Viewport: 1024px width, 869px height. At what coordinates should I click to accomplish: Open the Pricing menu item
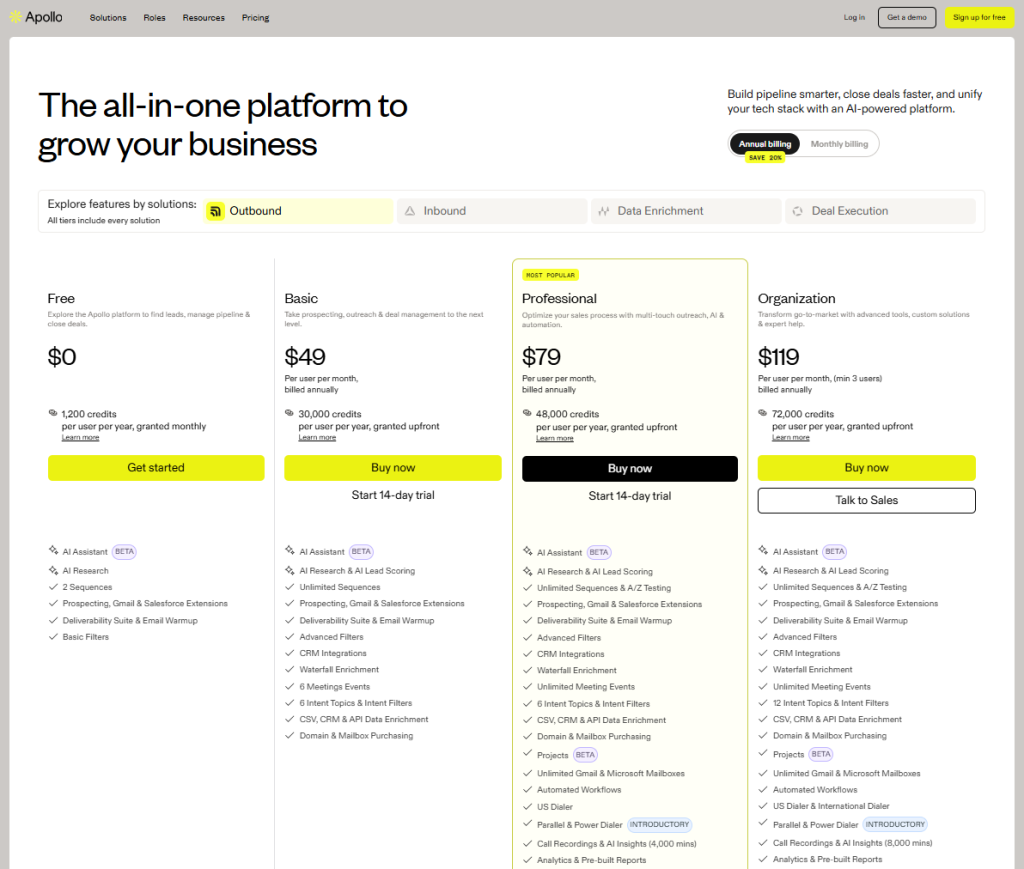(255, 17)
